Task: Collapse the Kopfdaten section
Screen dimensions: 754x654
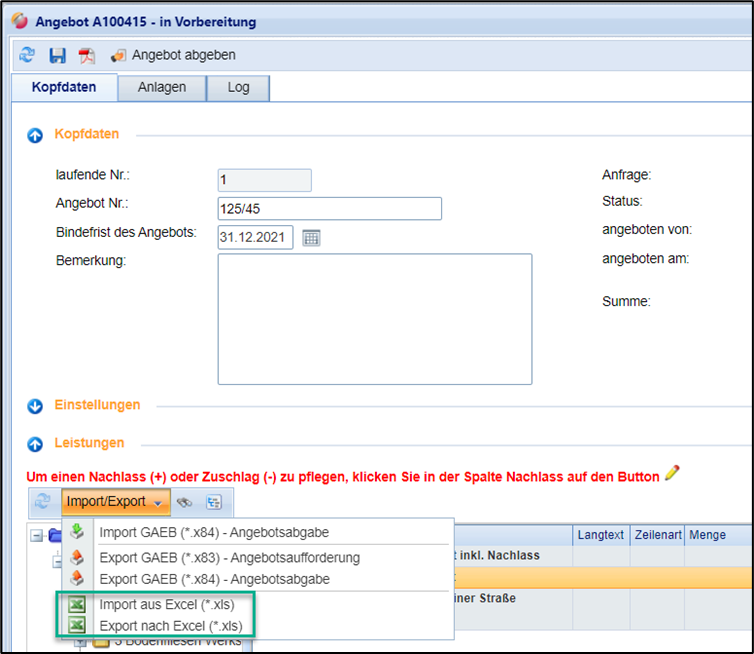Action: tap(36, 135)
